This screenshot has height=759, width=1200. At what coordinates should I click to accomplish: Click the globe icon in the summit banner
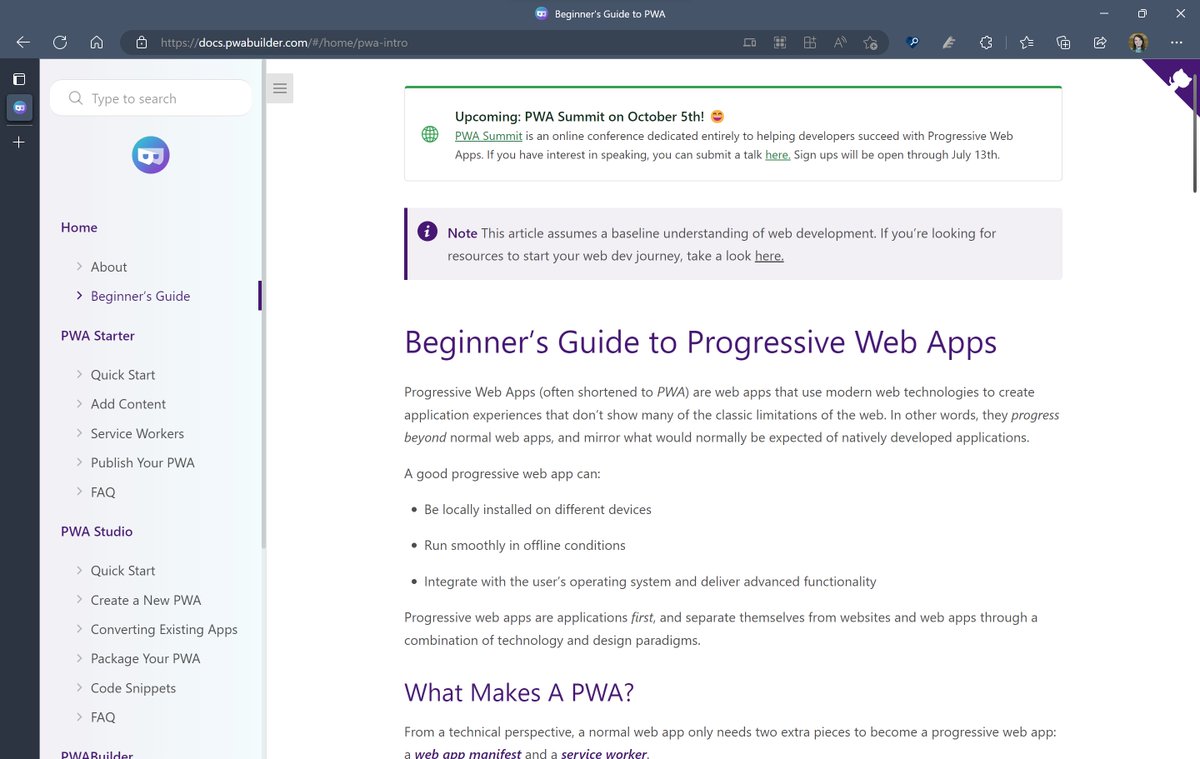(x=430, y=134)
